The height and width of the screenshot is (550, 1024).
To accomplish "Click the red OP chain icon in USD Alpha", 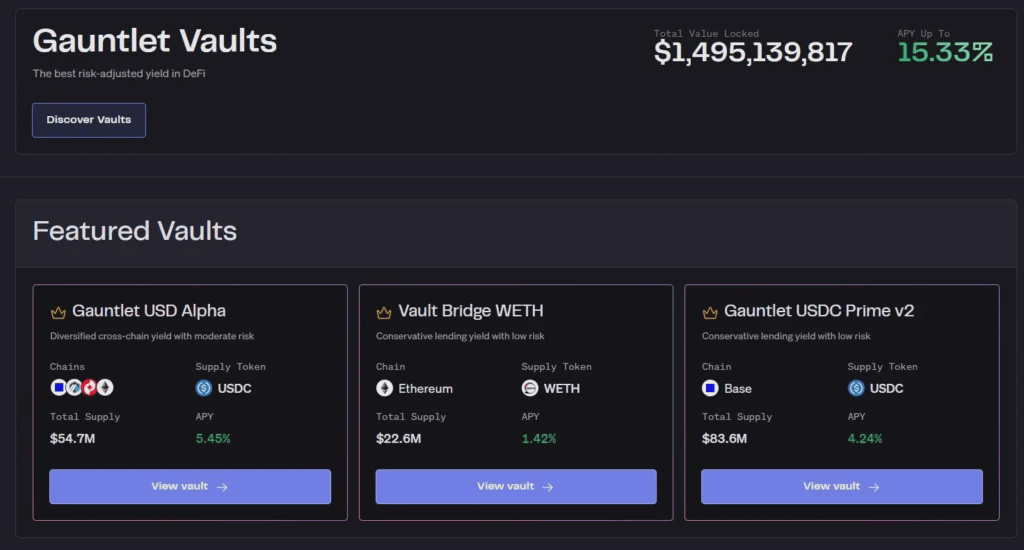I will tap(89, 388).
